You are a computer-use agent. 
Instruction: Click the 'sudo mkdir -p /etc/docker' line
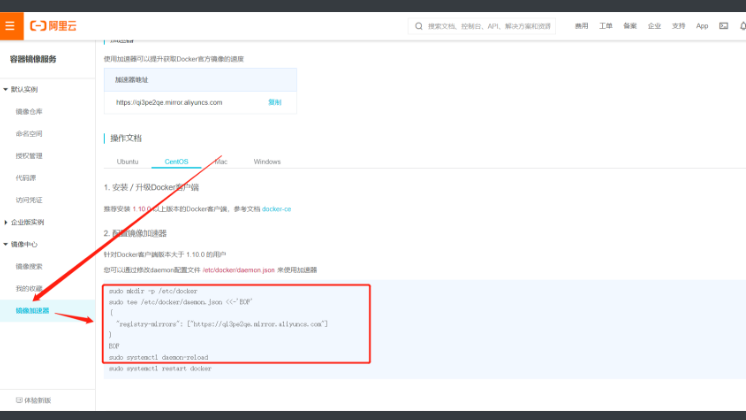(x=153, y=291)
